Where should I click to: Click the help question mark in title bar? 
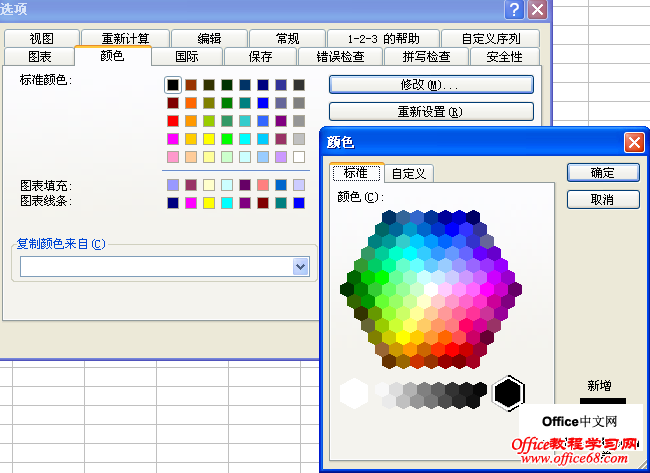coord(514,10)
